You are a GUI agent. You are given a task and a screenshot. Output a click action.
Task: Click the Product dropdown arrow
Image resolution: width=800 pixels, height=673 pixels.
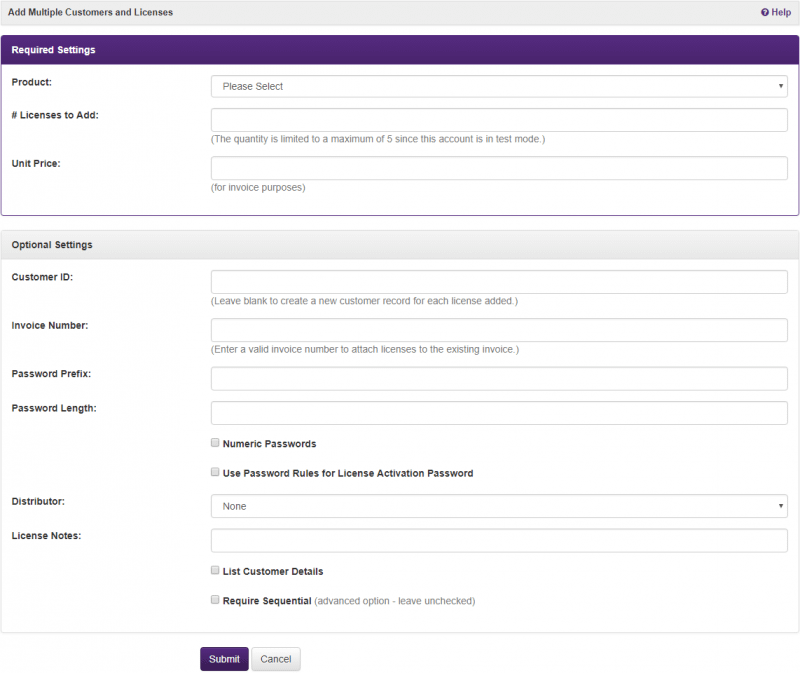coord(781,87)
